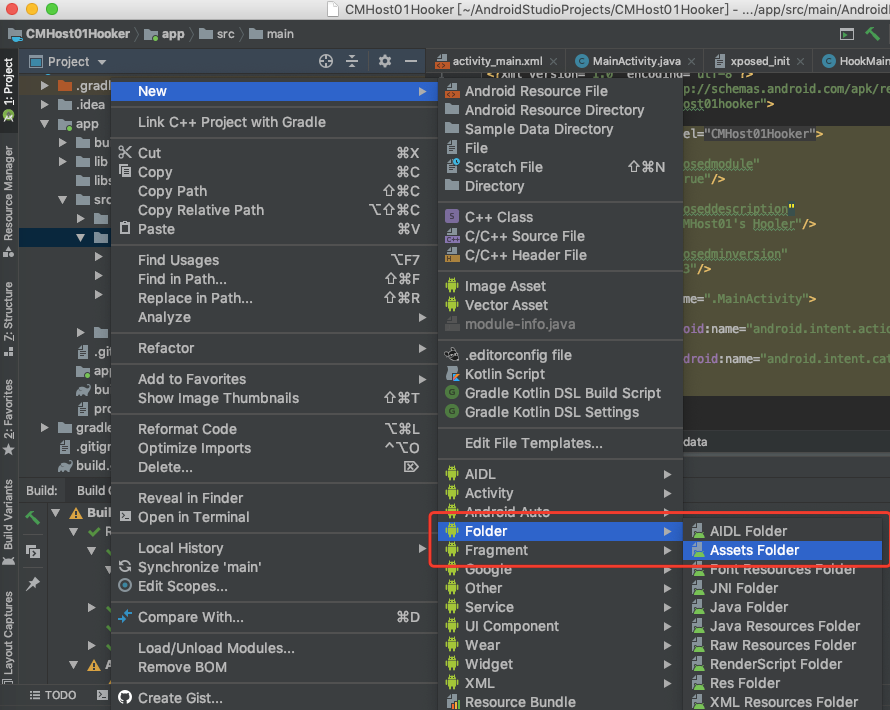Open the Analyze submenu arrow

[x=422, y=317]
